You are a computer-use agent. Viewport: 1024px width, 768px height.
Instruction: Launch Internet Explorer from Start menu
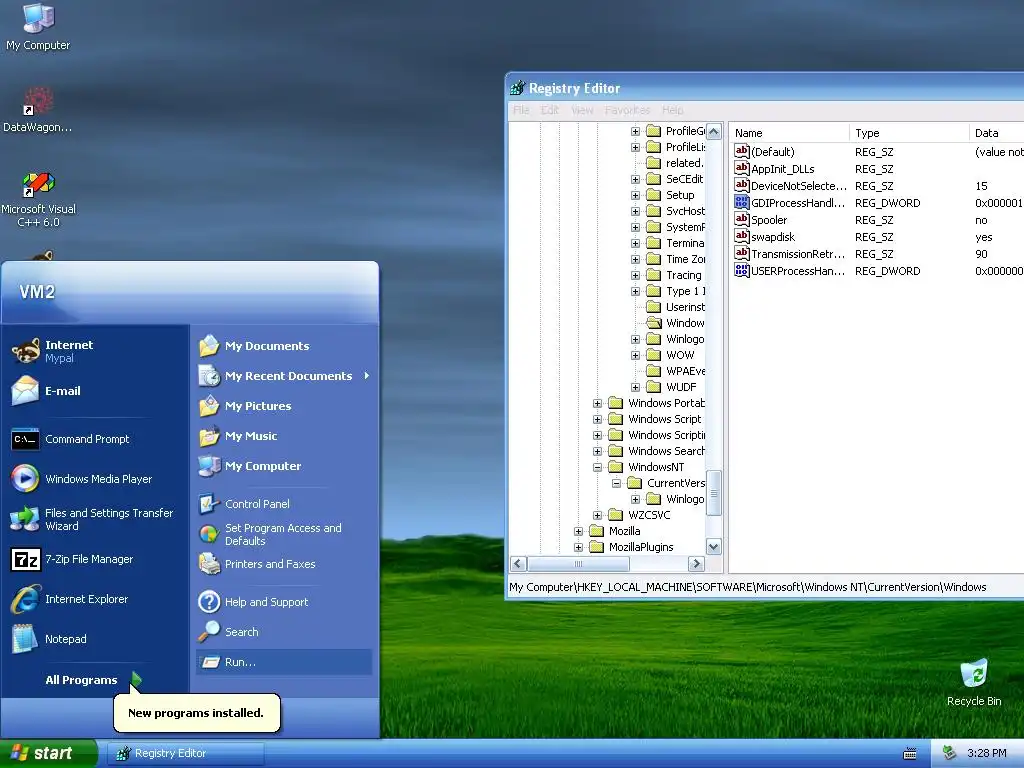(x=69, y=599)
